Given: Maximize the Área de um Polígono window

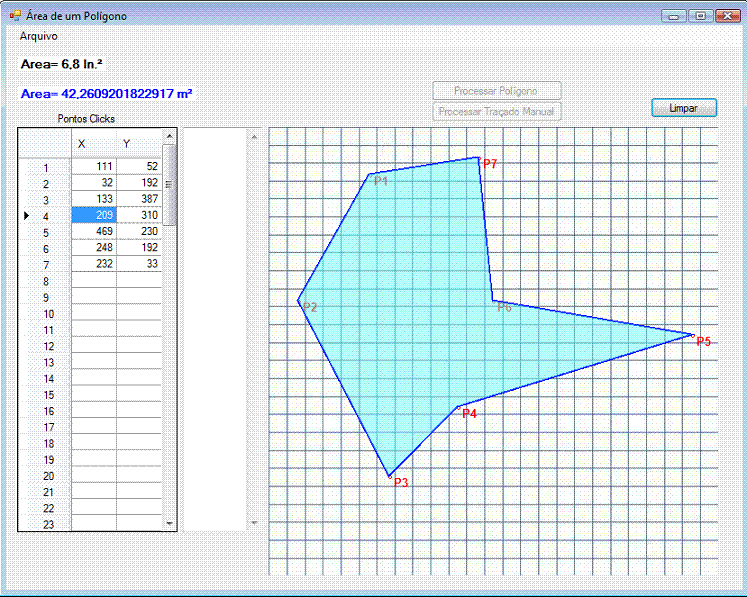Looking at the screenshot, I should click(x=700, y=16).
